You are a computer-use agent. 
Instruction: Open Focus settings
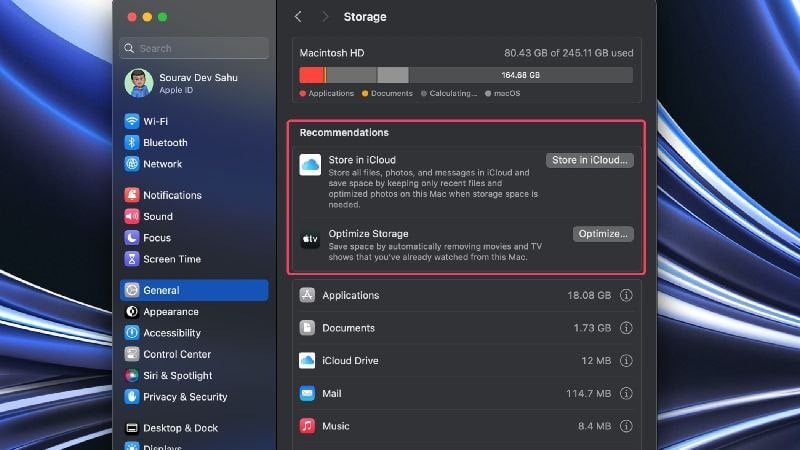pyautogui.click(x=194, y=238)
